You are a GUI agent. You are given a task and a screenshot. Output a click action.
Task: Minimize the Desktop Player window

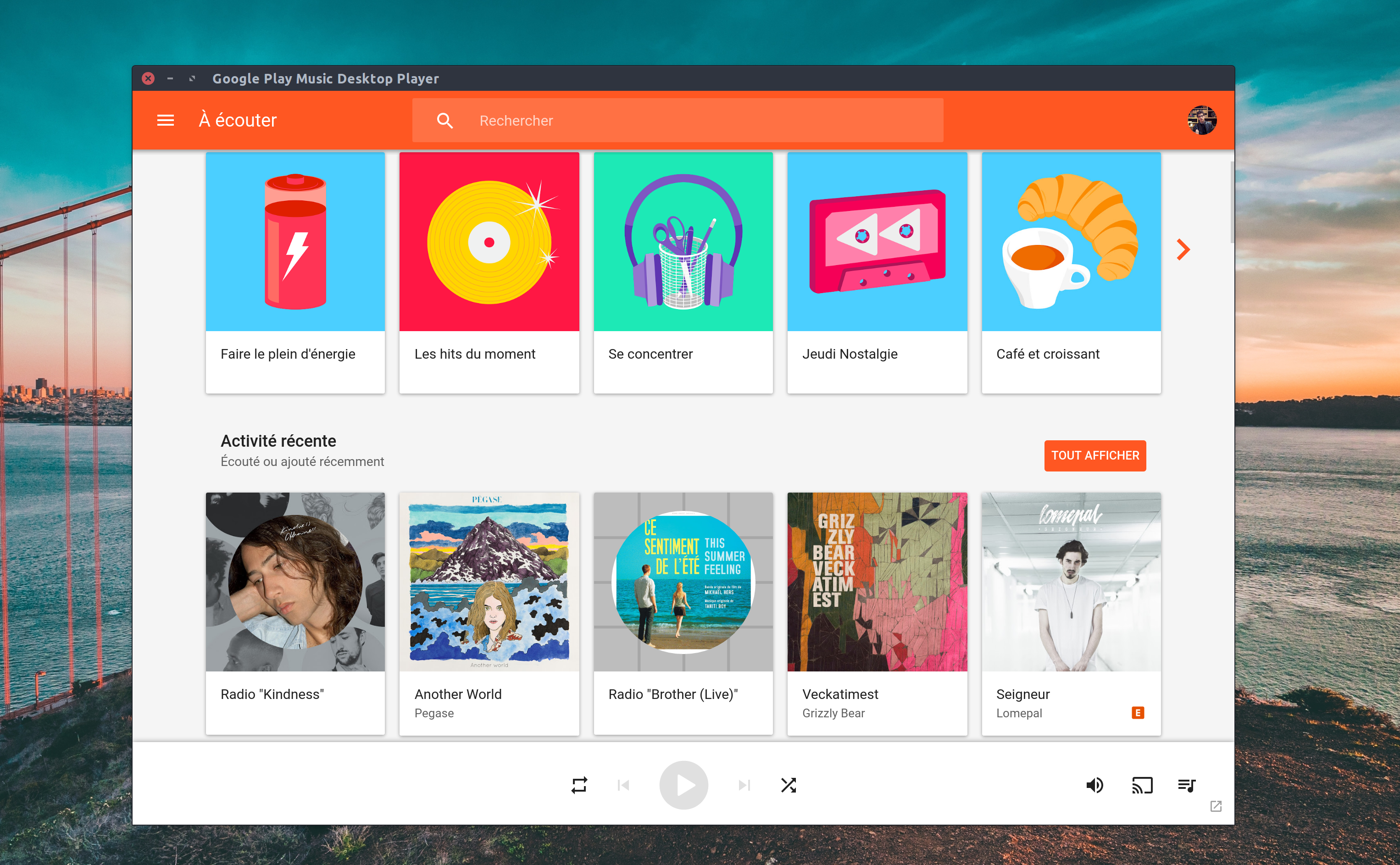170,78
